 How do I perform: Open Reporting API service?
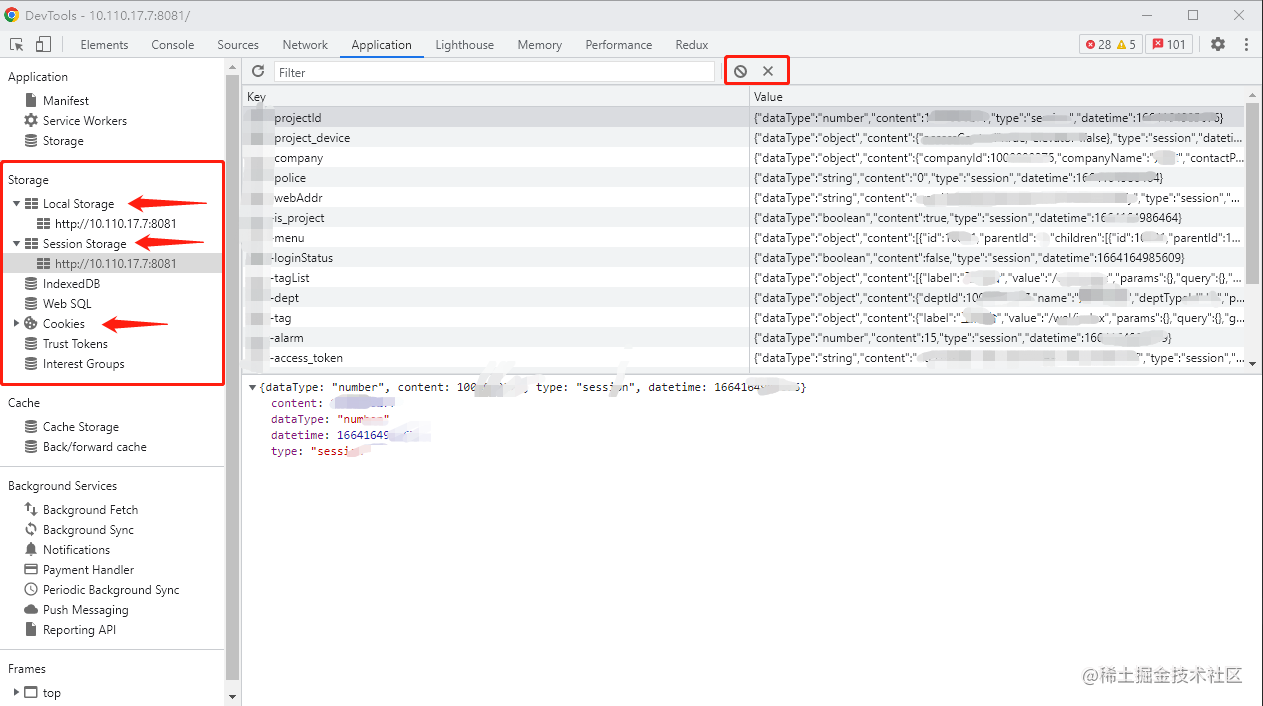[x=79, y=630]
